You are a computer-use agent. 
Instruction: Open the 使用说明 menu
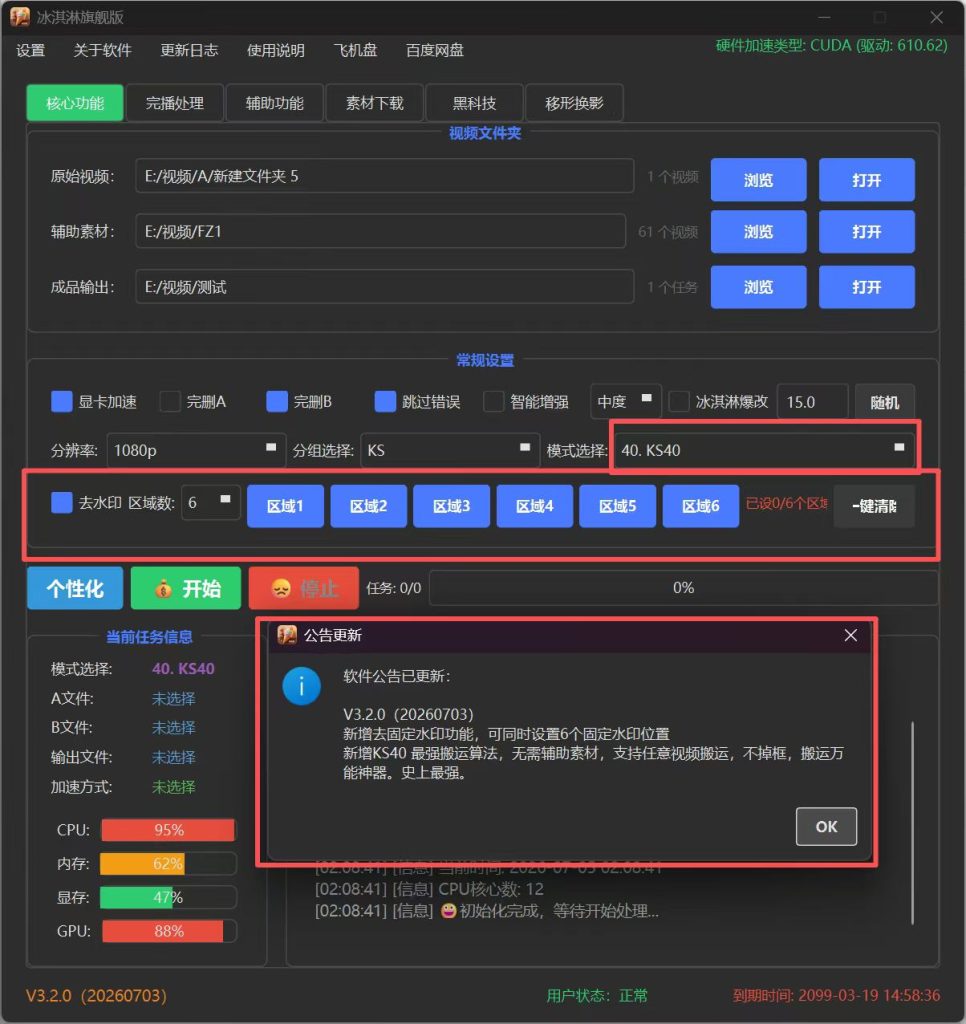tap(276, 50)
